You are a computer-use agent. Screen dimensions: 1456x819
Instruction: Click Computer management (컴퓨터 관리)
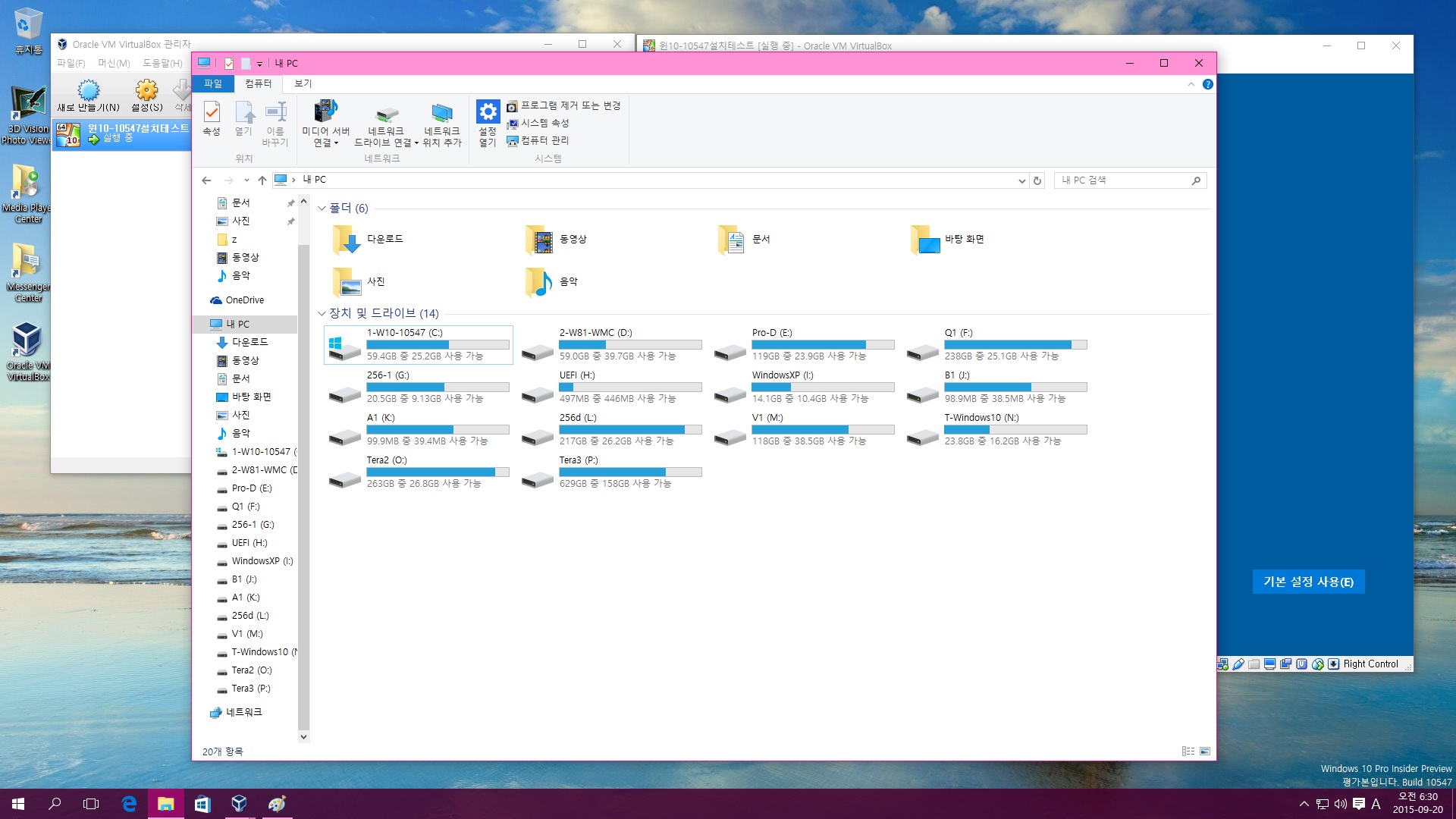tap(538, 140)
